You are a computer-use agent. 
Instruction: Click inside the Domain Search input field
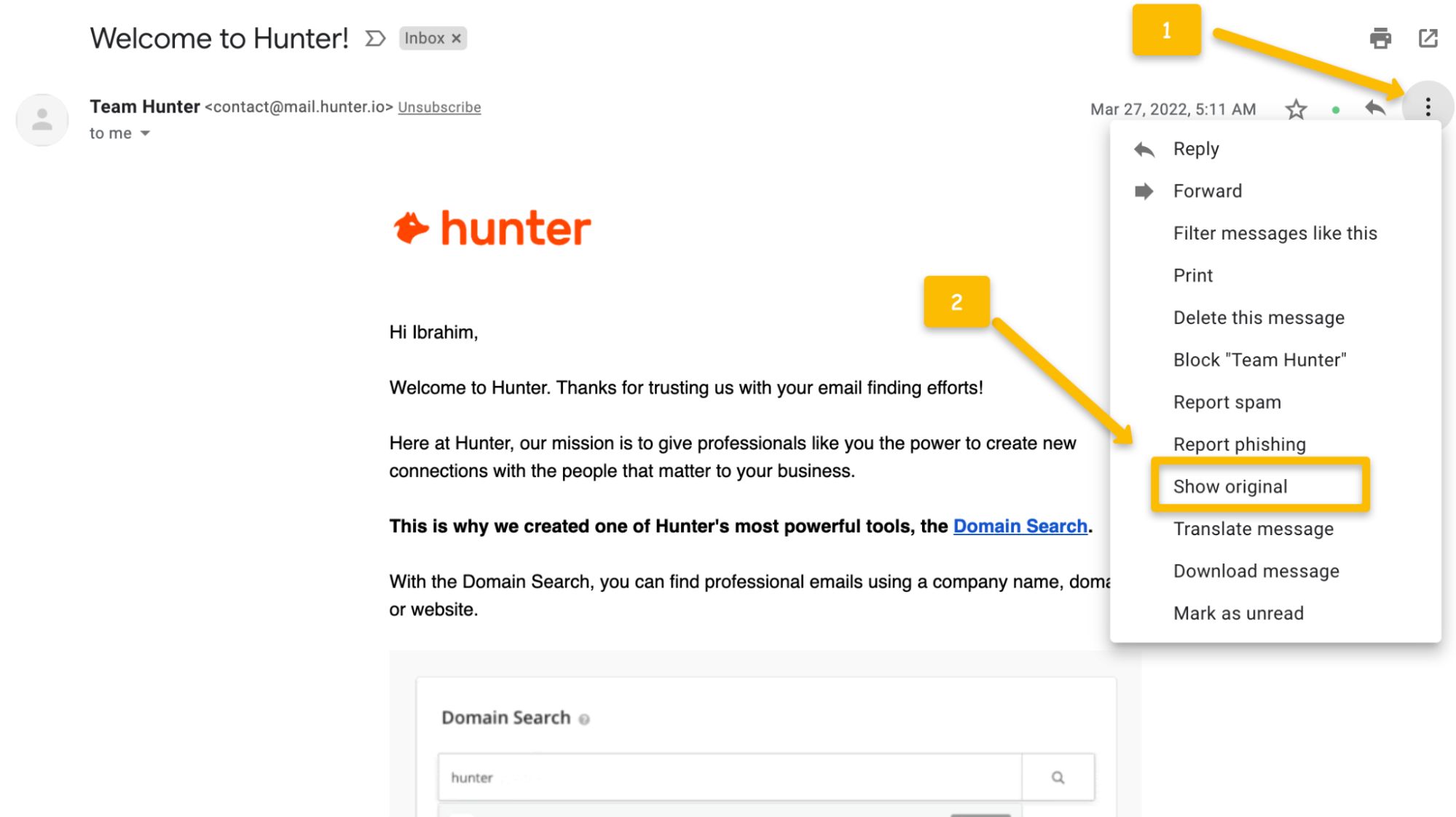point(729,777)
